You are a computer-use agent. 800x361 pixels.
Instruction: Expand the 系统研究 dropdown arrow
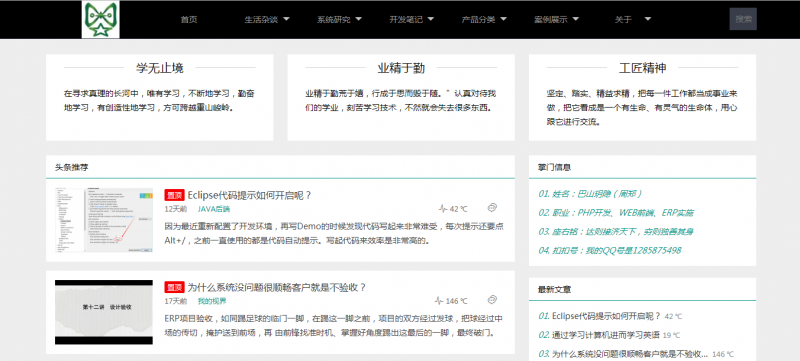click(x=359, y=19)
